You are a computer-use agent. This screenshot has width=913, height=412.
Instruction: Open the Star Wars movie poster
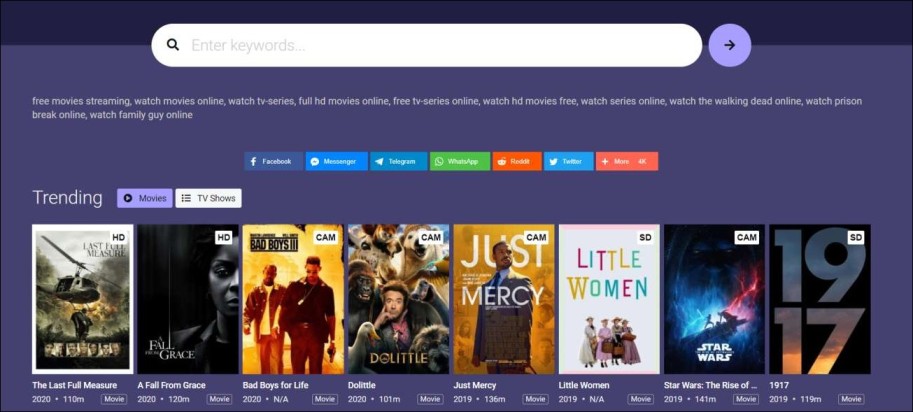pos(714,299)
